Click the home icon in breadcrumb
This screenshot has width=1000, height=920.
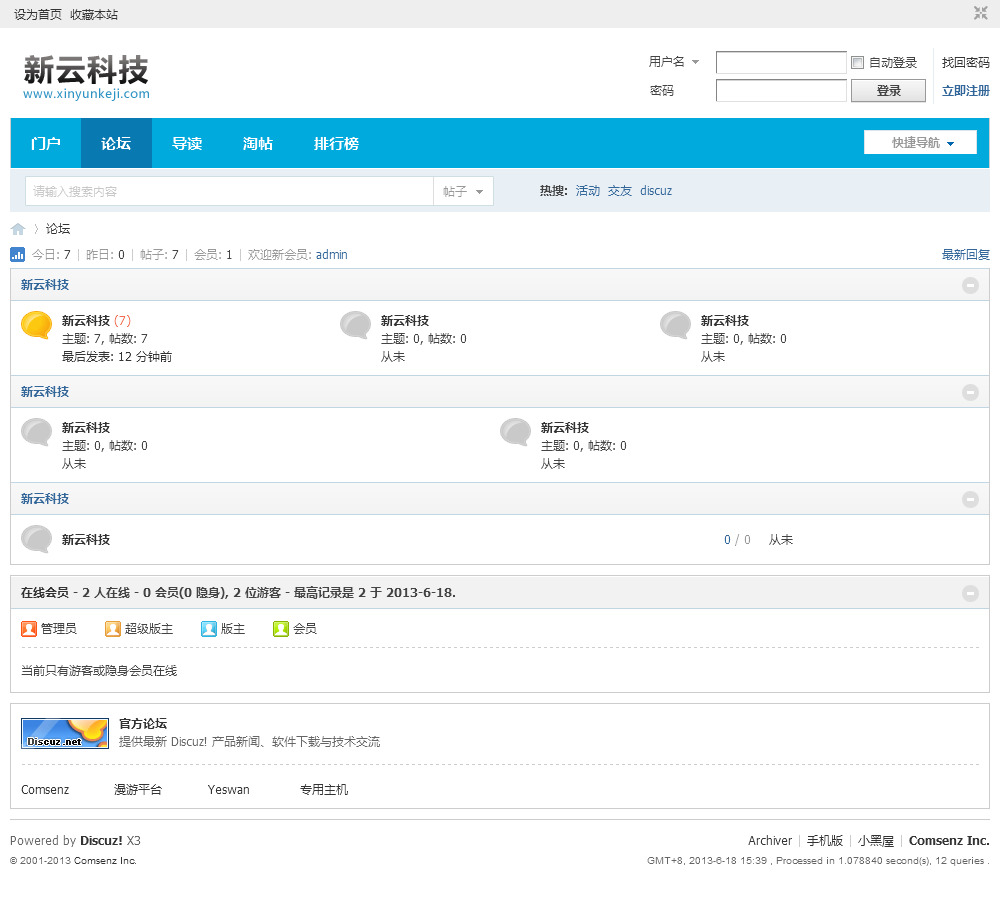(x=18, y=229)
